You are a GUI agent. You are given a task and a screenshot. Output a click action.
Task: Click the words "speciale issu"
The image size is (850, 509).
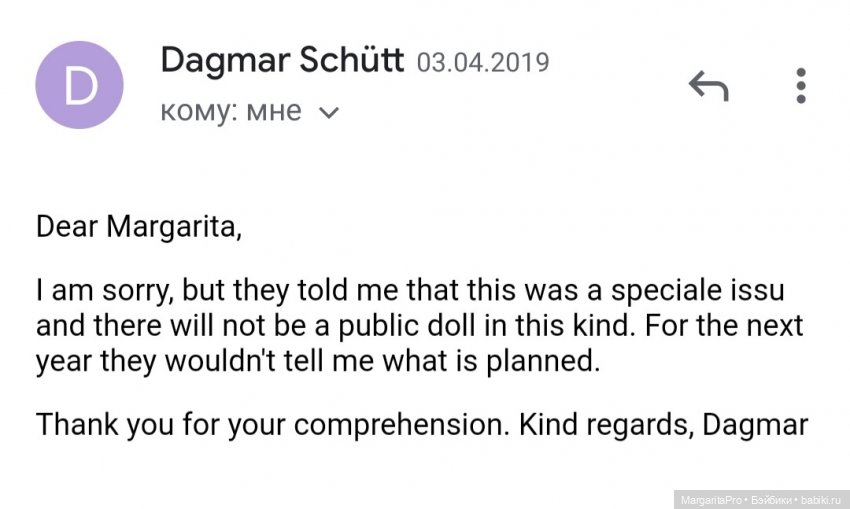click(712, 293)
